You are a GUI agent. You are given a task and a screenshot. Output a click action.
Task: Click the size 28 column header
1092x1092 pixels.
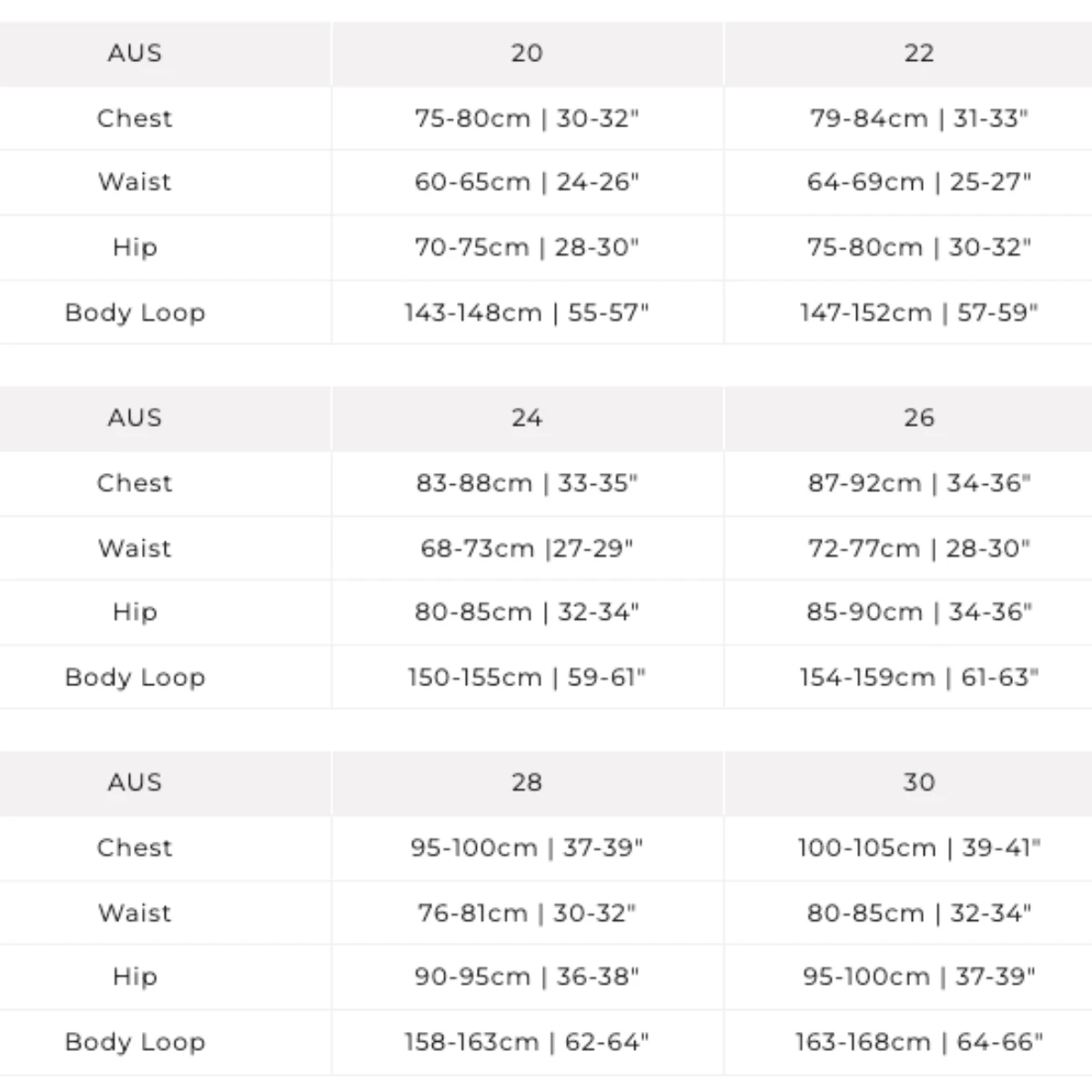click(527, 783)
